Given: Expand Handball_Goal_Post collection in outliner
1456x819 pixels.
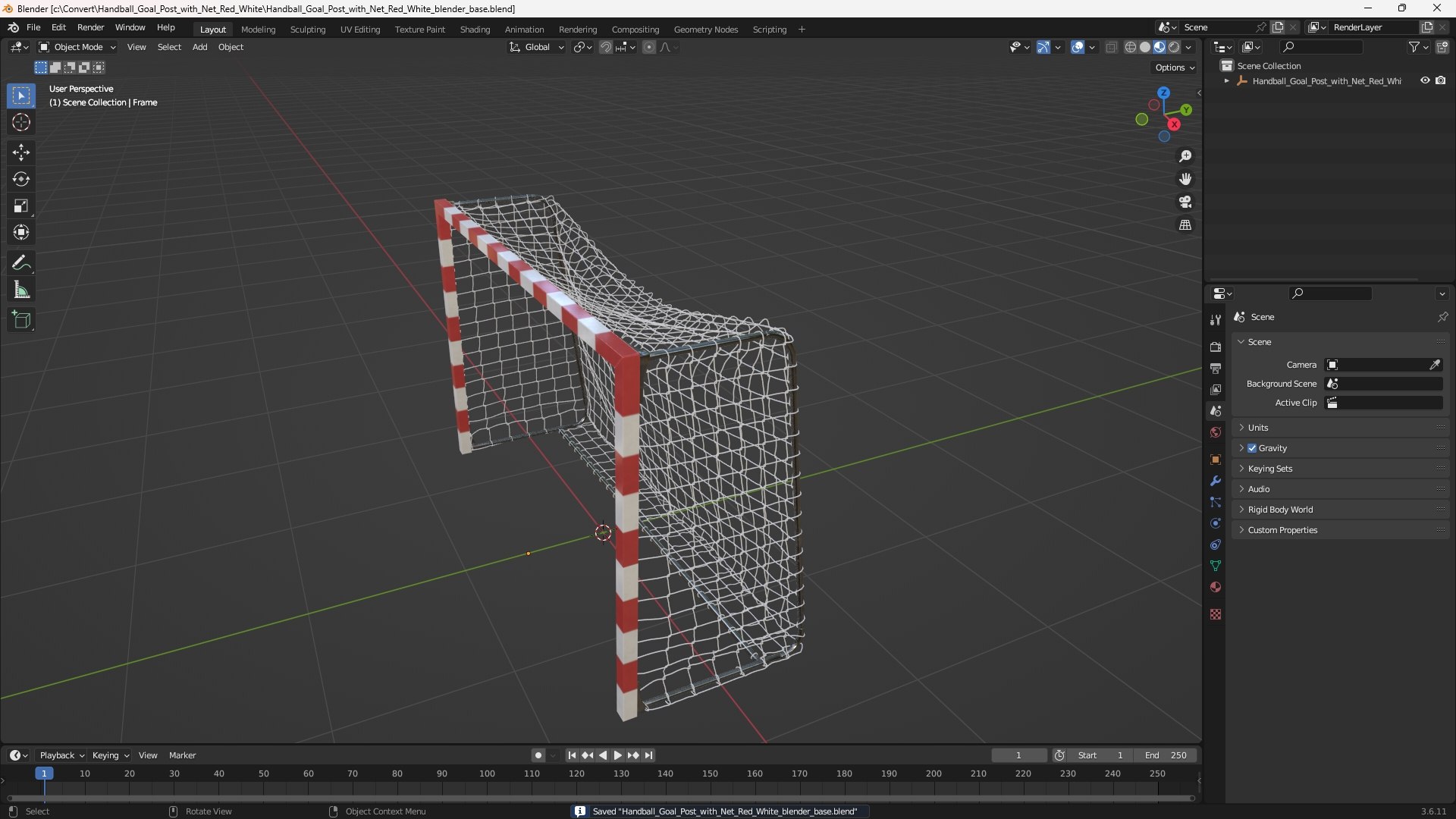Looking at the screenshot, I should tap(1227, 81).
